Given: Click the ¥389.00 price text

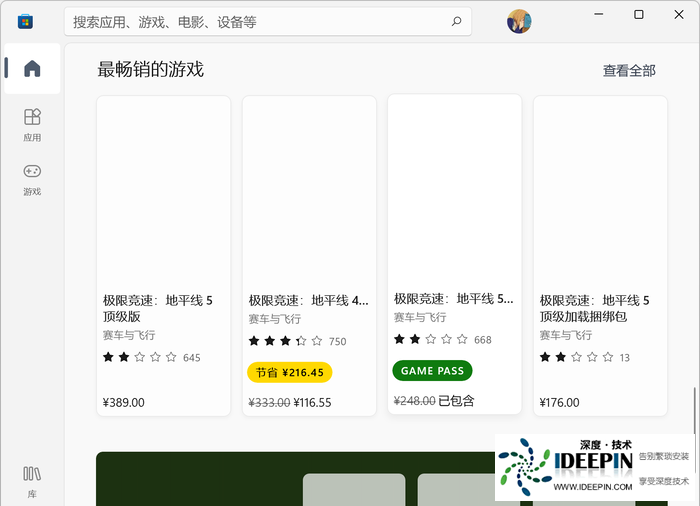Looking at the screenshot, I should click(x=124, y=403).
